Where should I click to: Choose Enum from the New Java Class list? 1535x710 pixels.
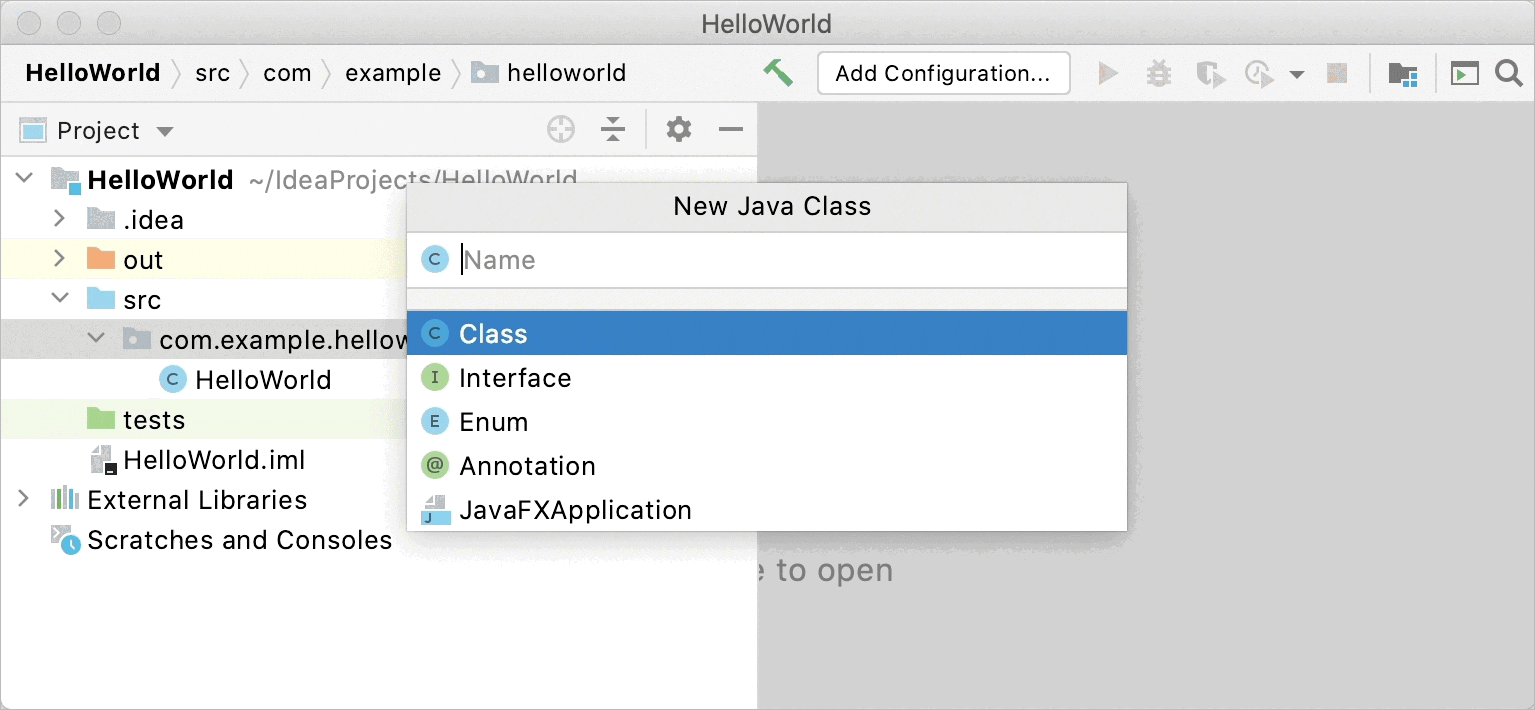tap(493, 421)
